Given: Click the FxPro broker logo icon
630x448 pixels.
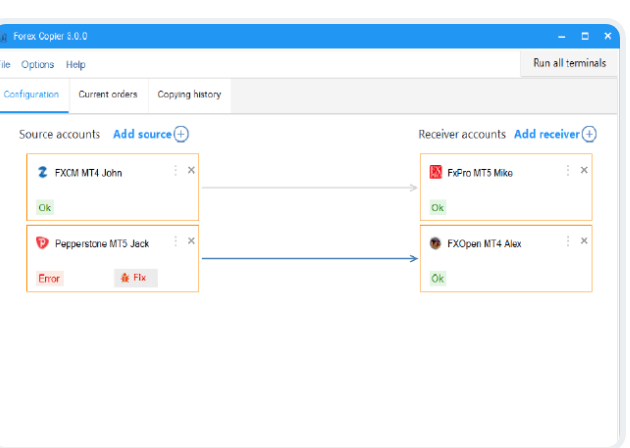Looking at the screenshot, I should tap(436, 172).
